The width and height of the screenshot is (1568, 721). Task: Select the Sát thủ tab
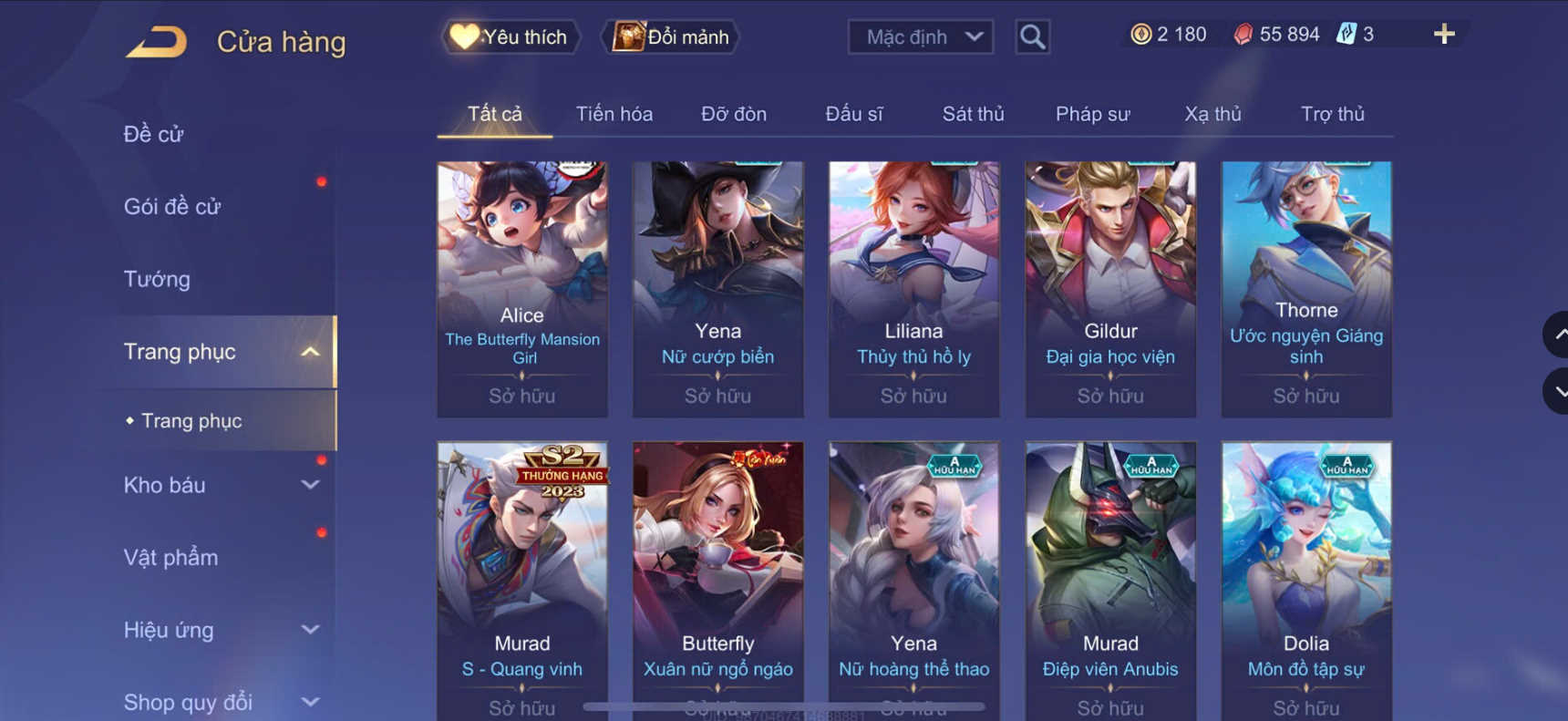[973, 114]
